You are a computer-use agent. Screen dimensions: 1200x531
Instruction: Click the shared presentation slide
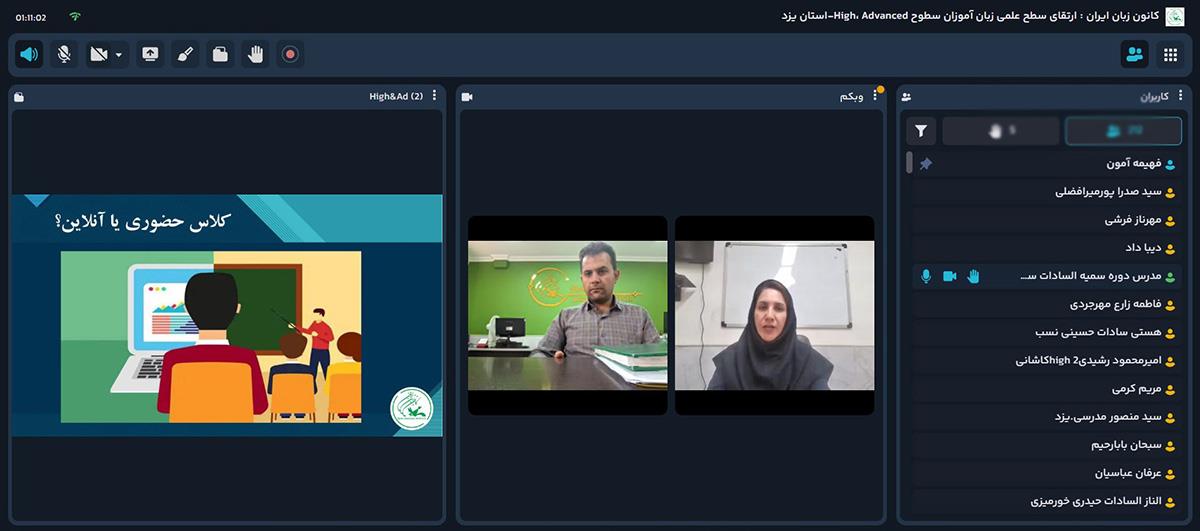227,315
